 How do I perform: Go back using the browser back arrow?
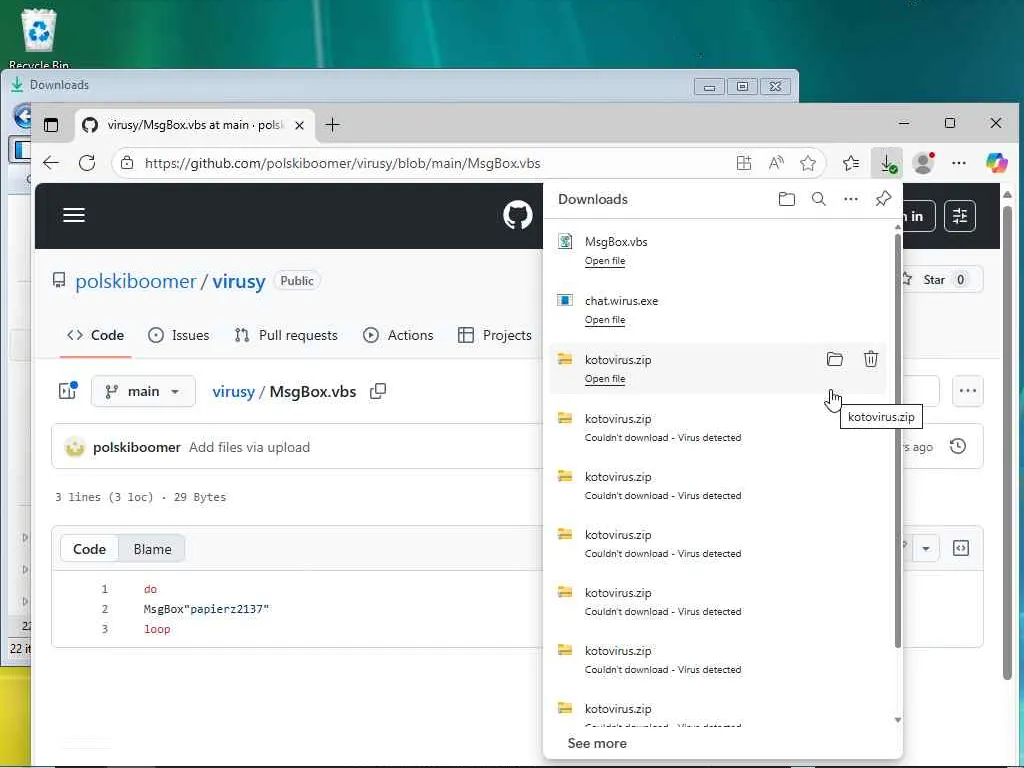pyautogui.click(x=51, y=163)
